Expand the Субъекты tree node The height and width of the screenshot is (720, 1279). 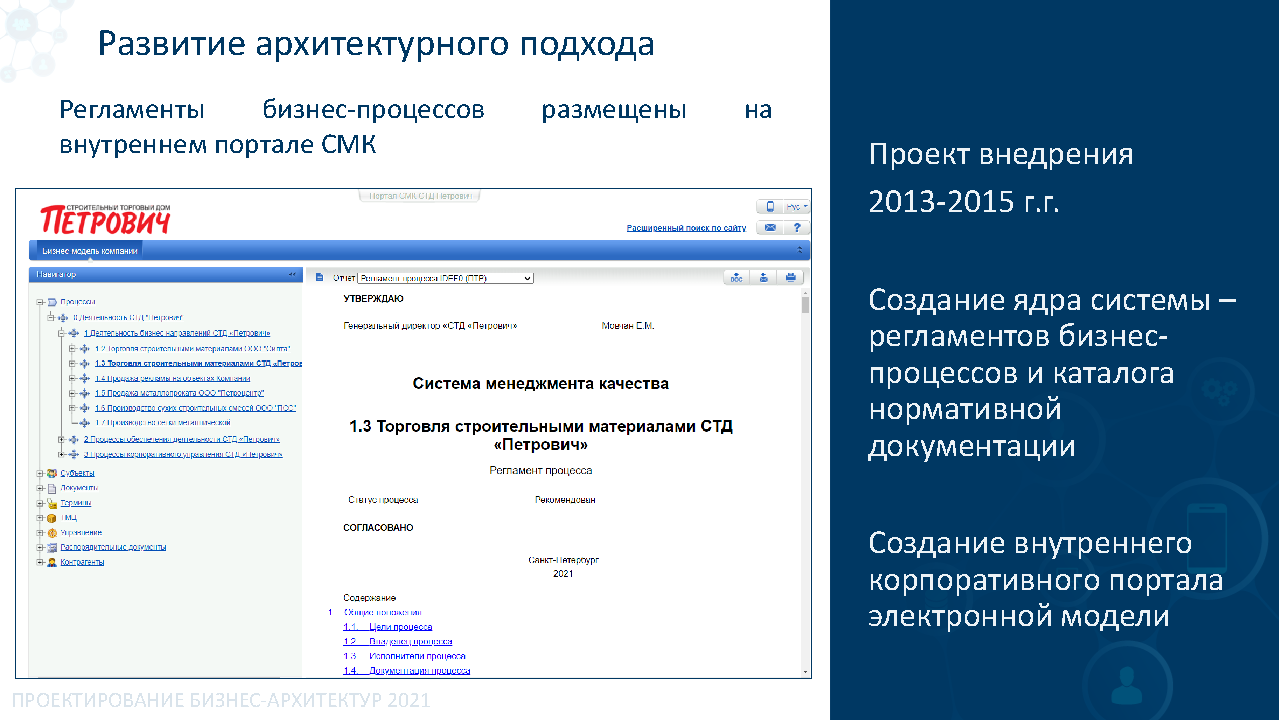[x=40, y=474]
